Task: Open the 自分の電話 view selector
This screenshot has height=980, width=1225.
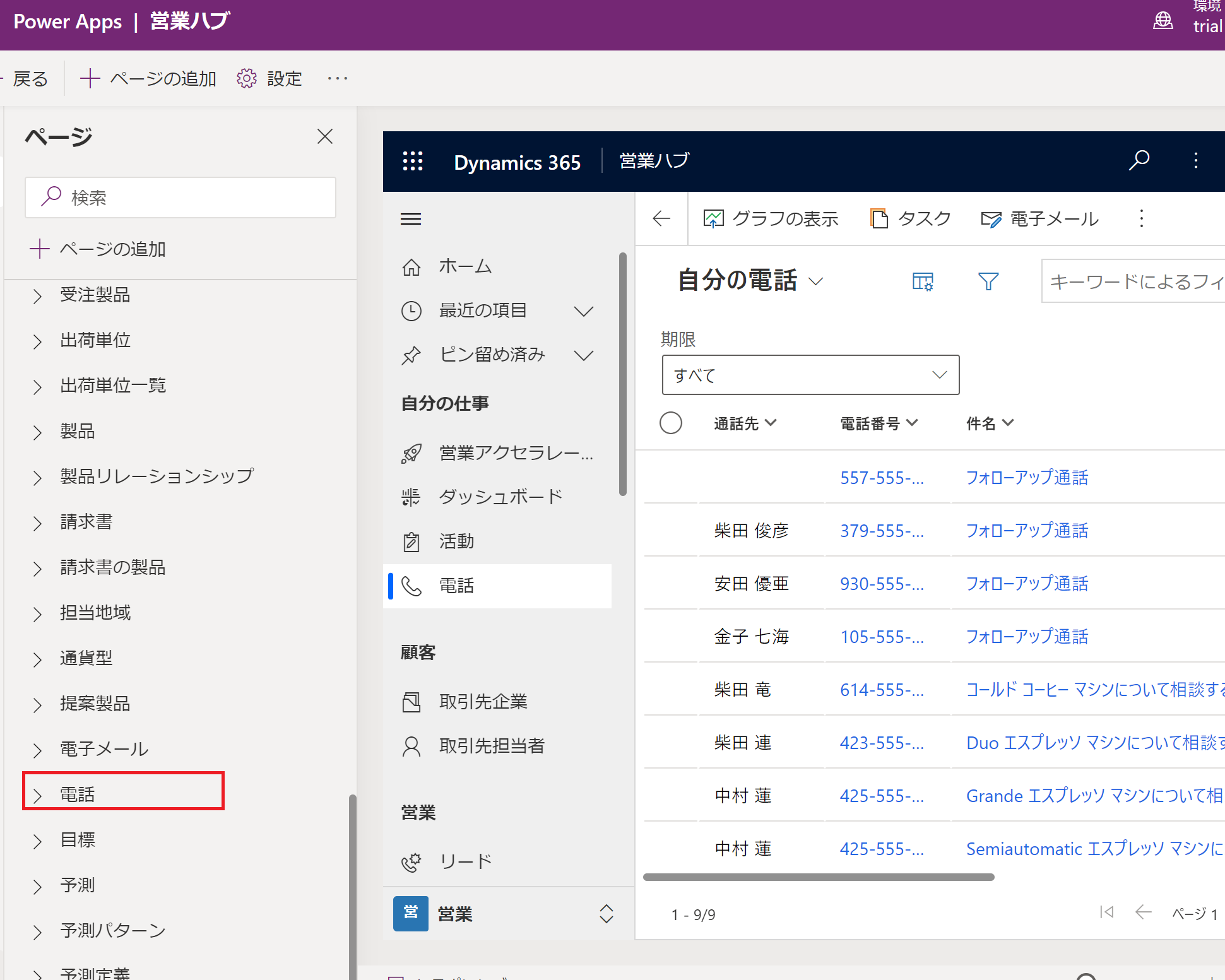Action: 750,280
